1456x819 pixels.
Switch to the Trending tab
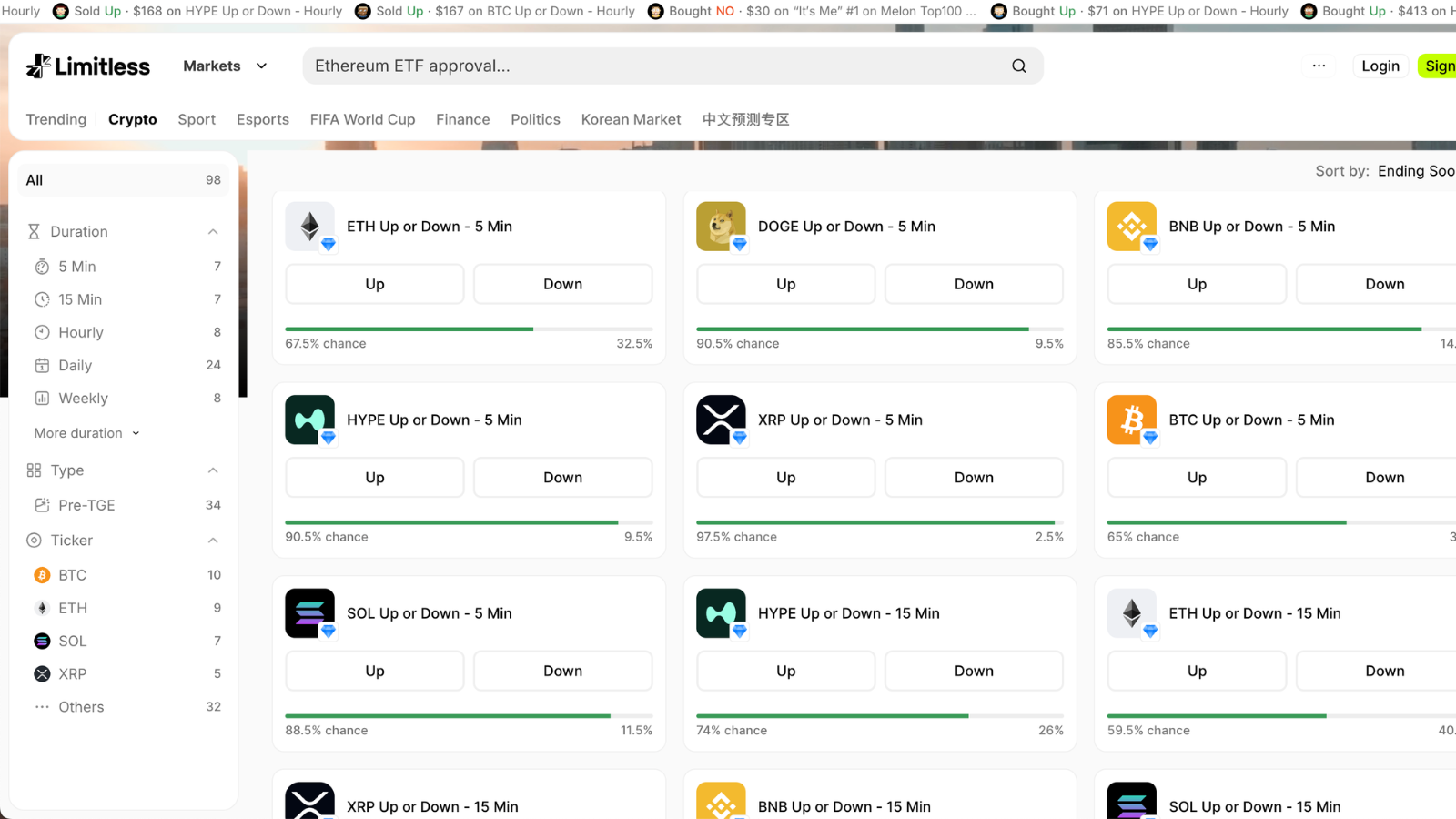click(x=56, y=119)
